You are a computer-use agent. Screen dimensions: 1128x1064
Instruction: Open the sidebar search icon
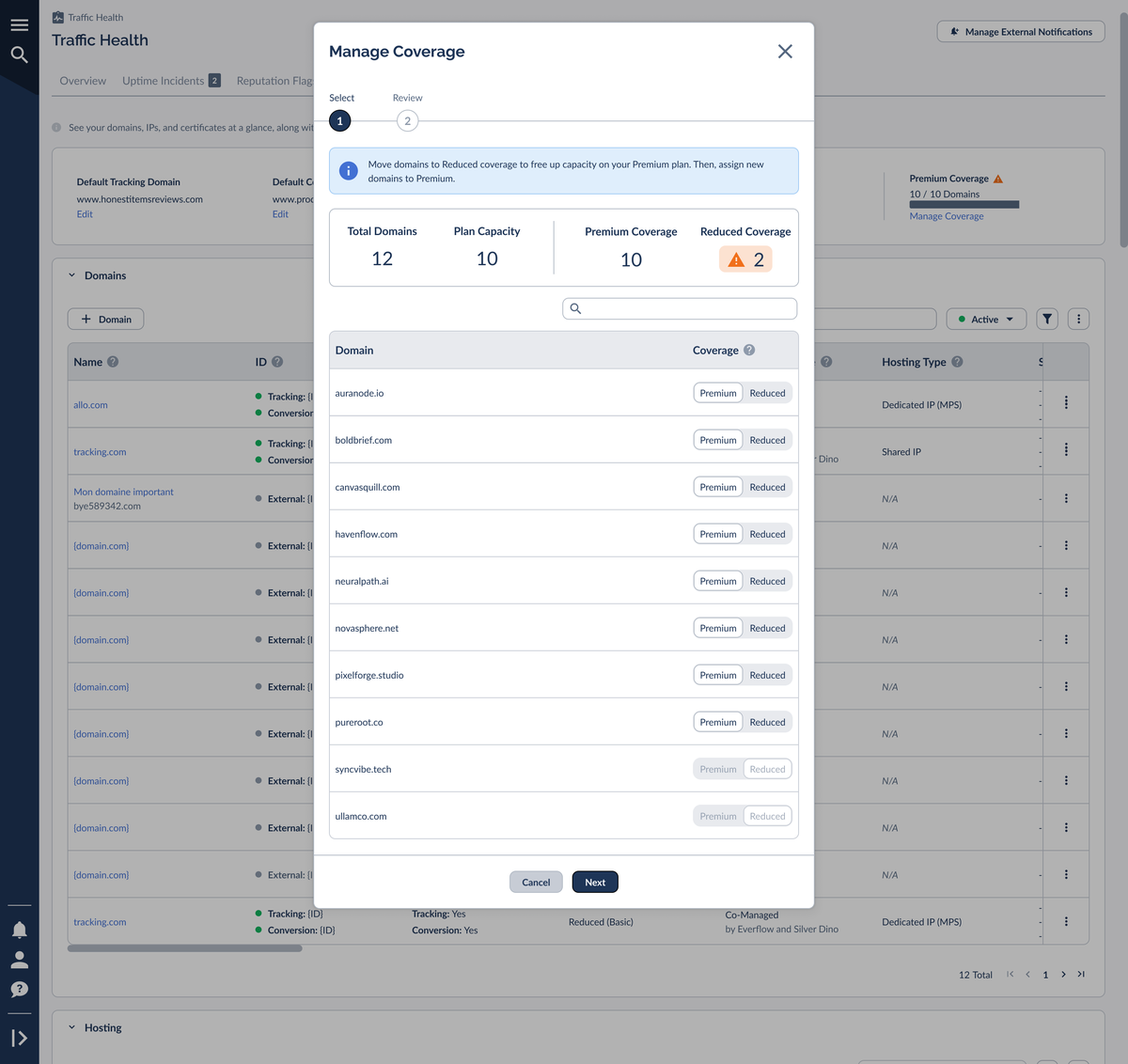tap(19, 55)
